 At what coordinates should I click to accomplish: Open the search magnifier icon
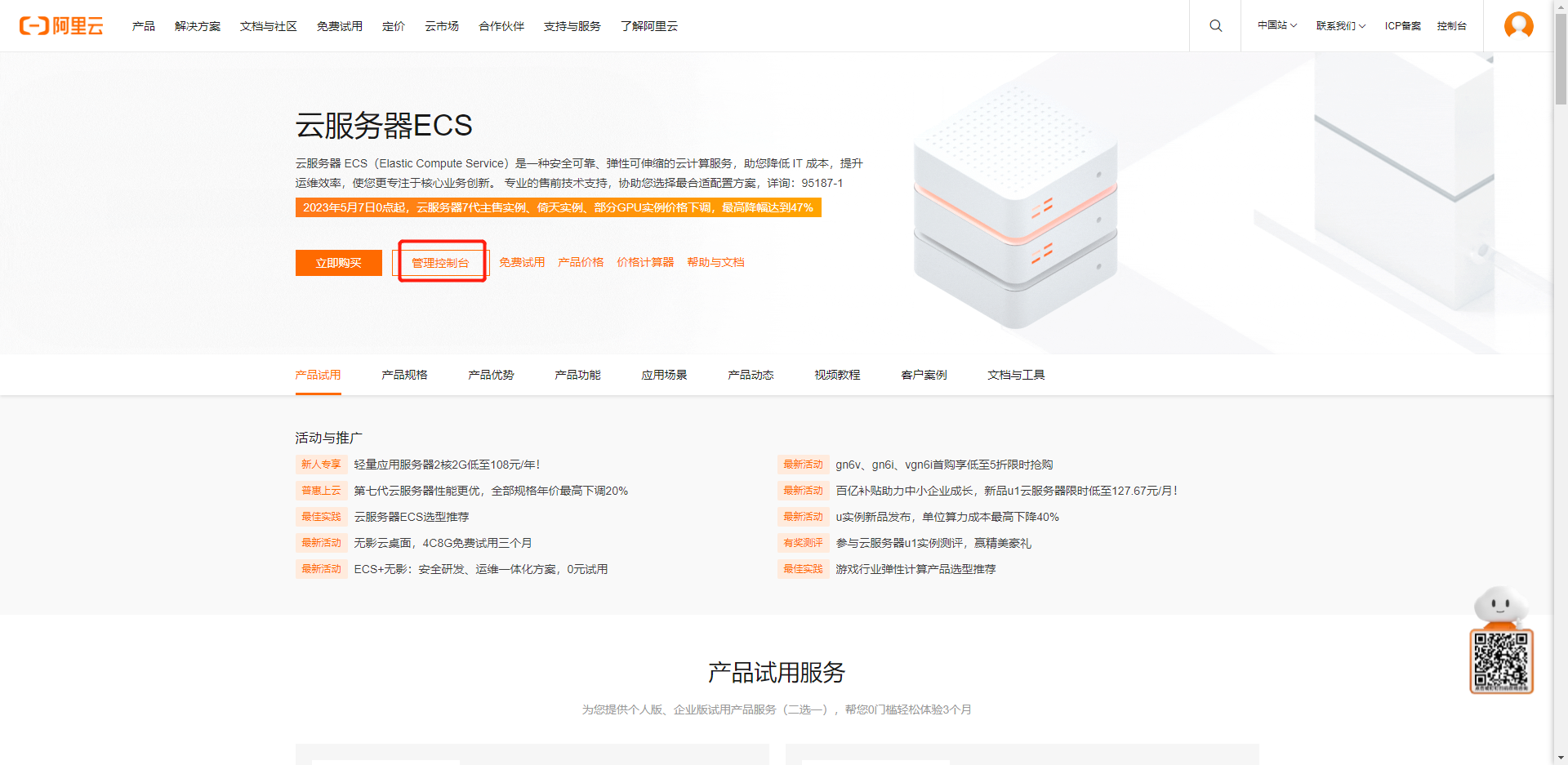[x=1215, y=26]
